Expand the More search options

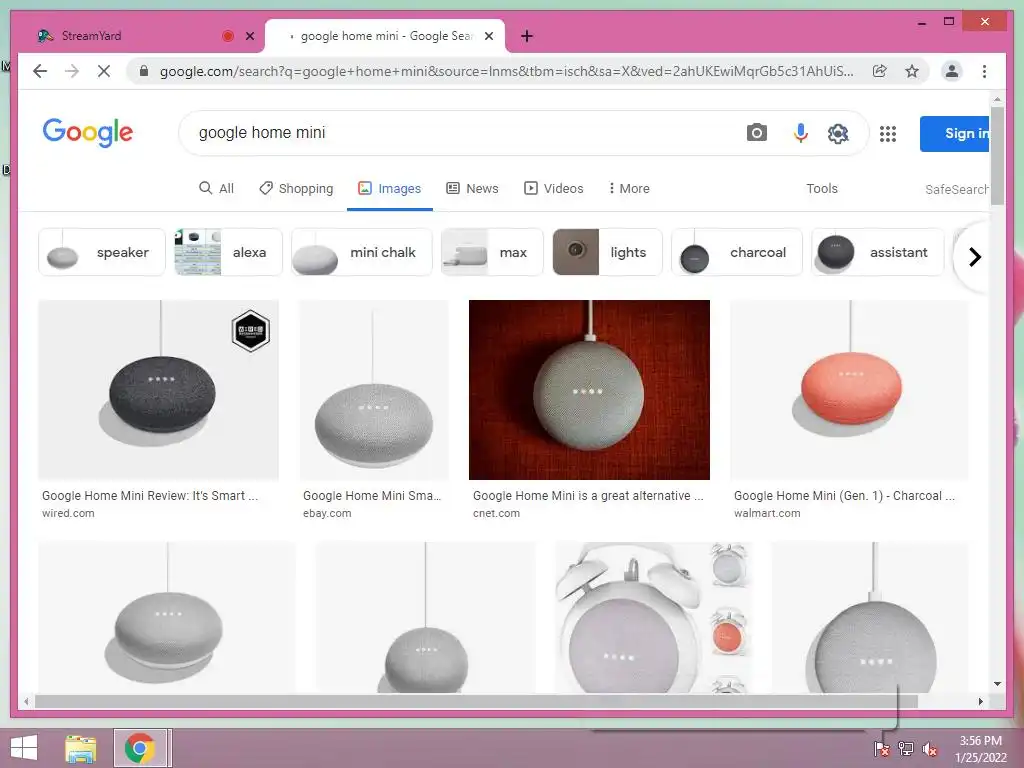[629, 189]
